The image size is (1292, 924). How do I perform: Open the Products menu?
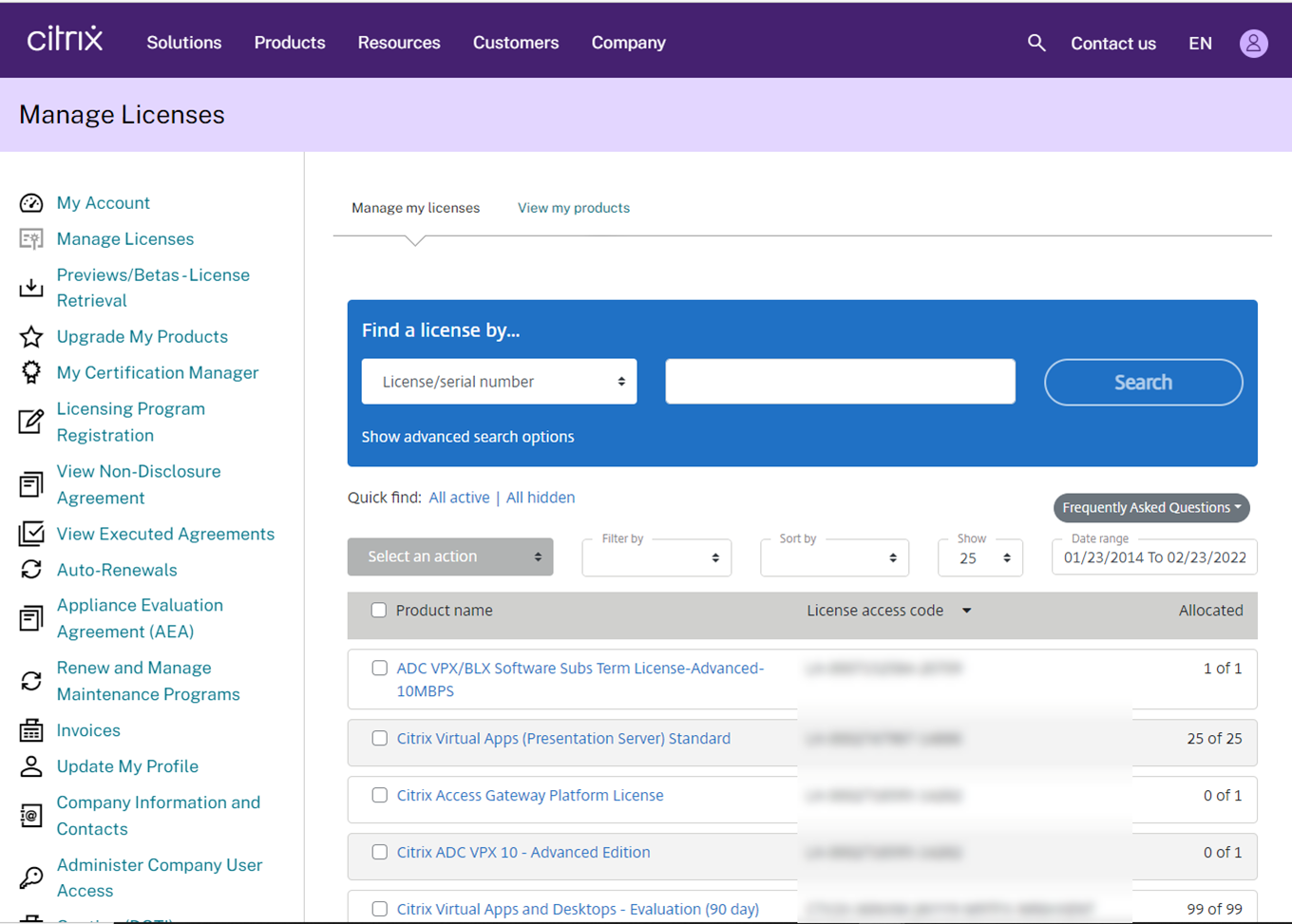tap(290, 43)
